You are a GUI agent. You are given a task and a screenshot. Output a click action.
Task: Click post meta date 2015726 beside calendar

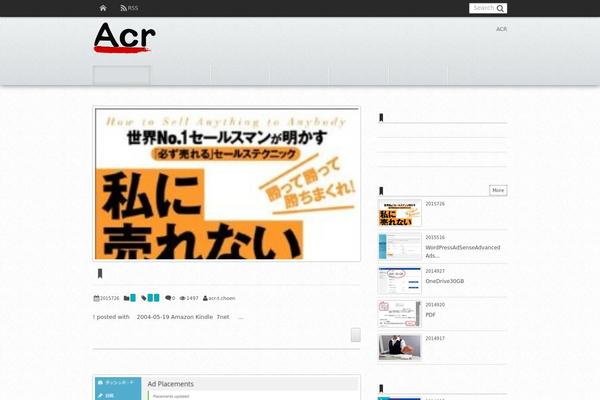(x=109, y=298)
